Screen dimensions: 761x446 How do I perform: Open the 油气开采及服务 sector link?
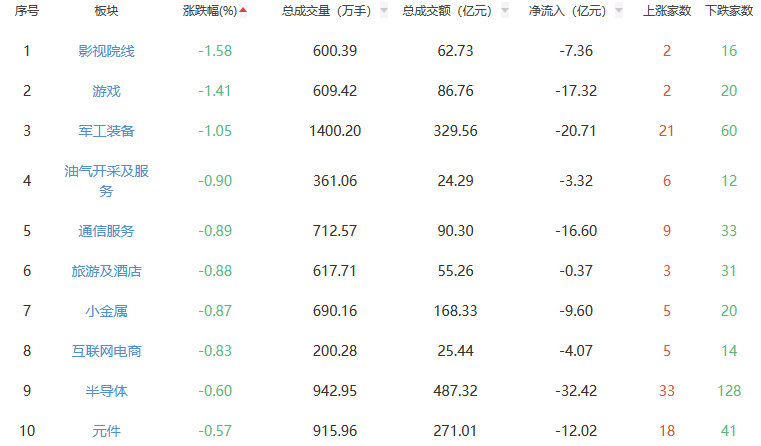[x=106, y=181]
